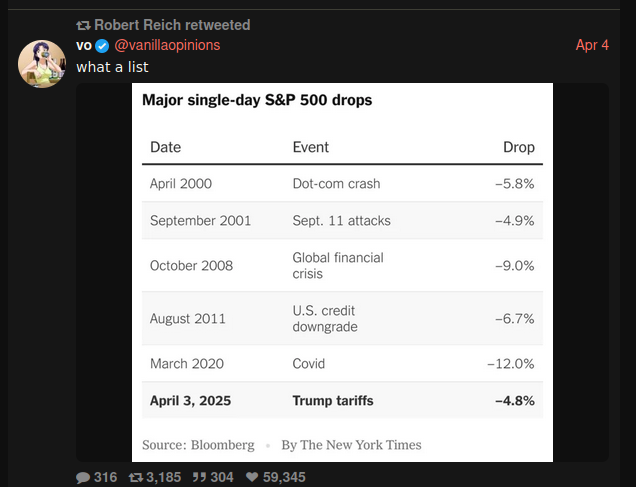636x487 pixels.
Task: Click the vo display name
Action: (x=84, y=45)
